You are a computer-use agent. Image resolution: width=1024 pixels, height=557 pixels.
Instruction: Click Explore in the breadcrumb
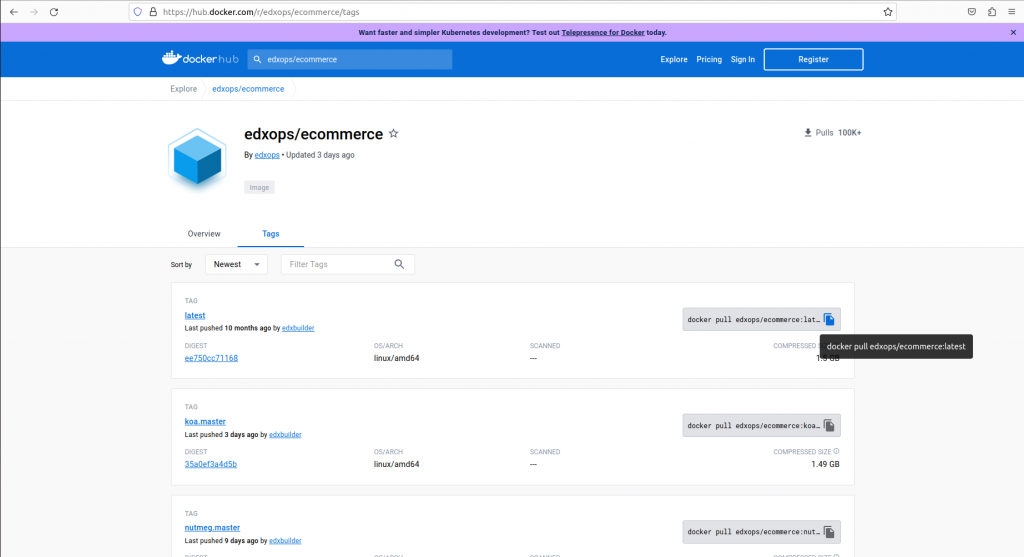(x=184, y=89)
